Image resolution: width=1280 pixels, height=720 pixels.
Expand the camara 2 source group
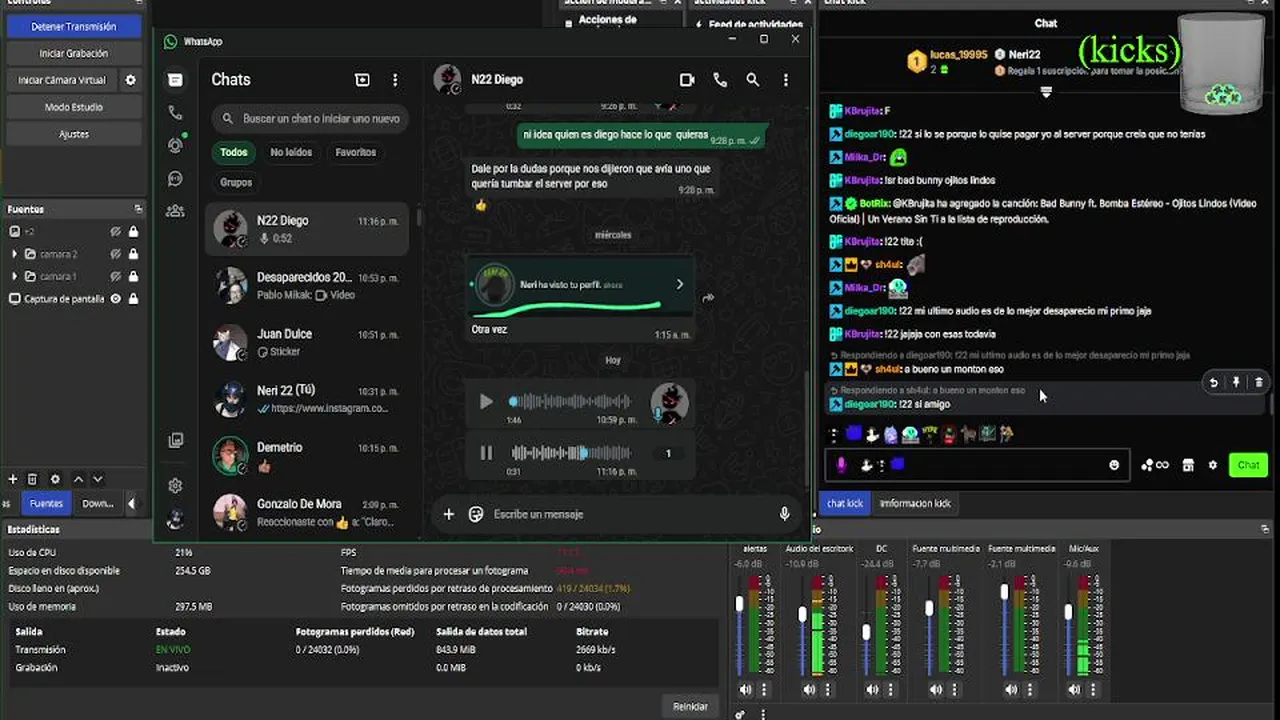pyautogui.click(x=14, y=254)
